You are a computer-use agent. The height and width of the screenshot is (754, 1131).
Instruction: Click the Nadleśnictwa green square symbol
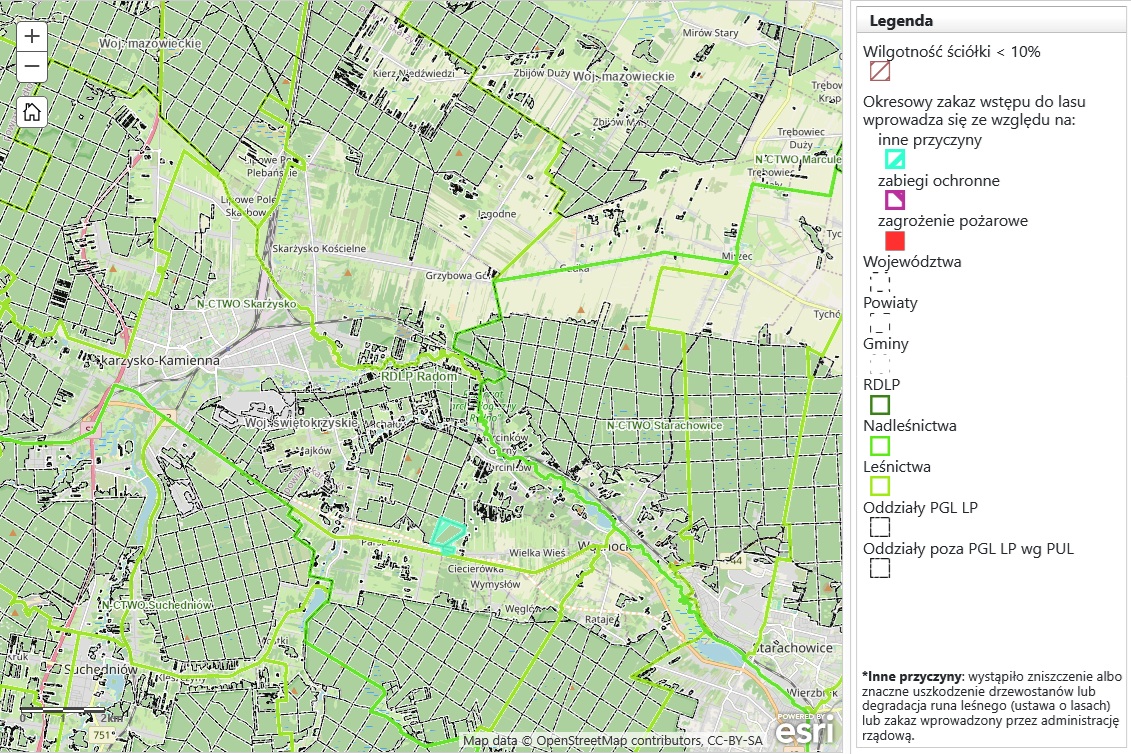[880, 445]
